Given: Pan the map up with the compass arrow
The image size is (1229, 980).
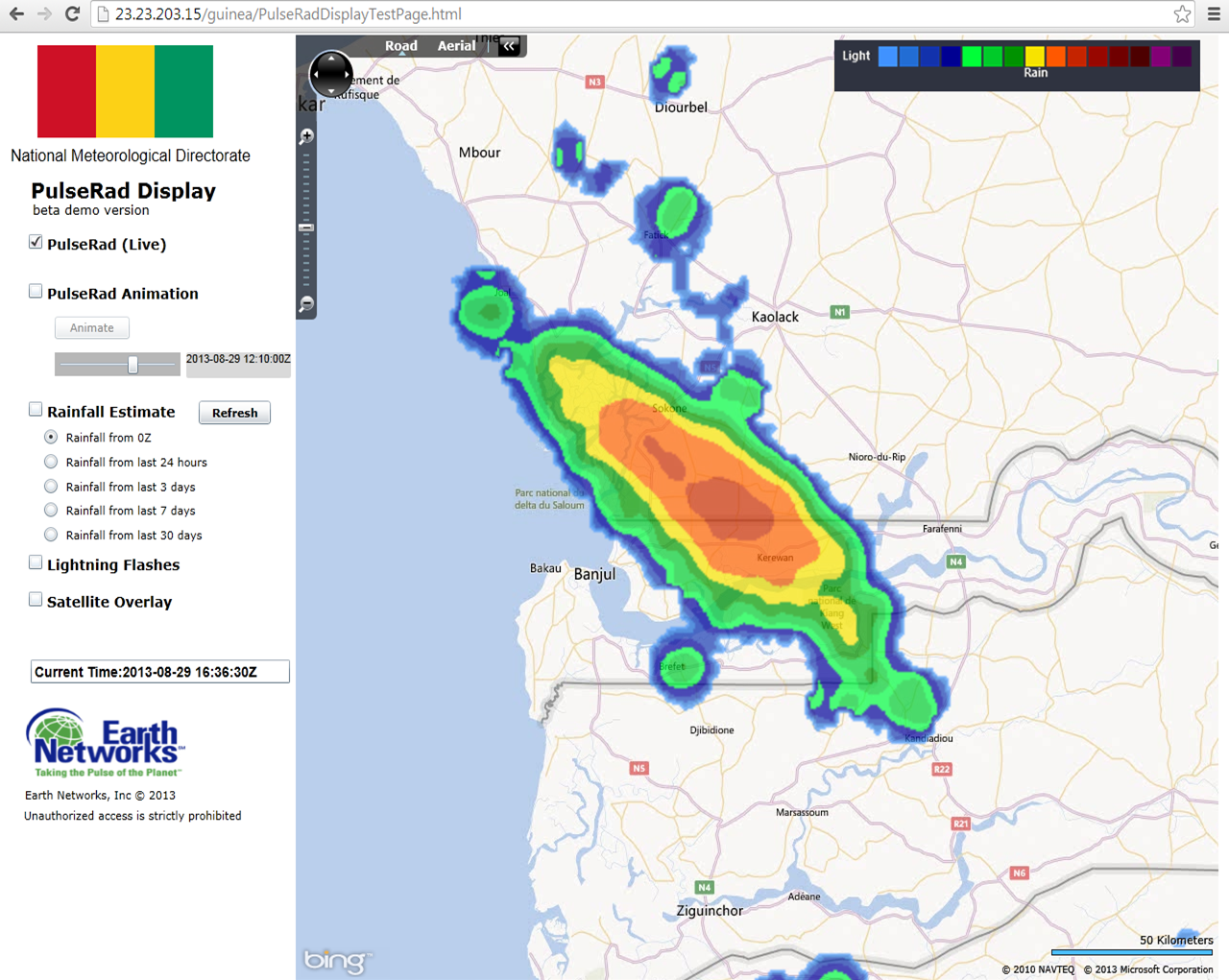Looking at the screenshot, I should coord(331,58).
